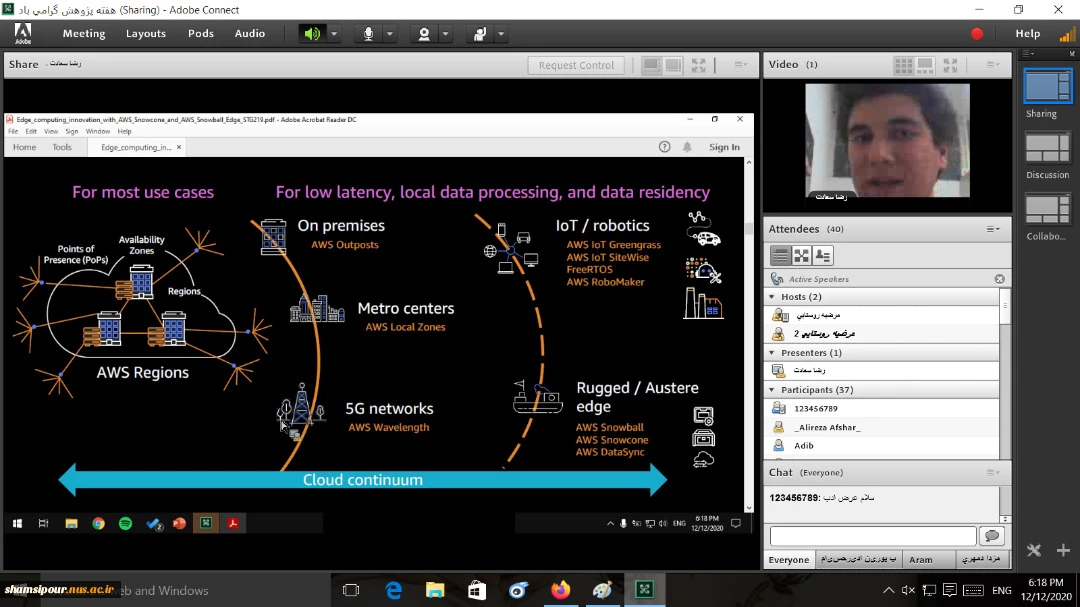Toggle the microphone button
This screenshot has width=1080, height=607.
pyautogui.click(x=368, y=34)
